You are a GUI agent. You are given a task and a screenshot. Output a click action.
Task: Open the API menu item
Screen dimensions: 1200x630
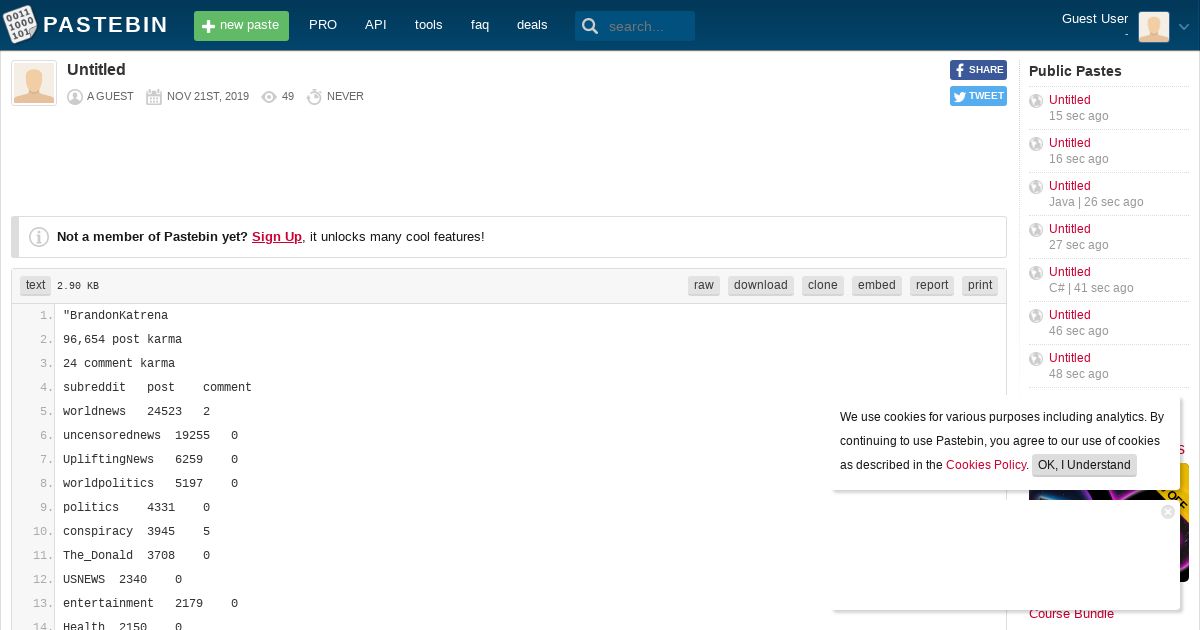click(376, 25)
